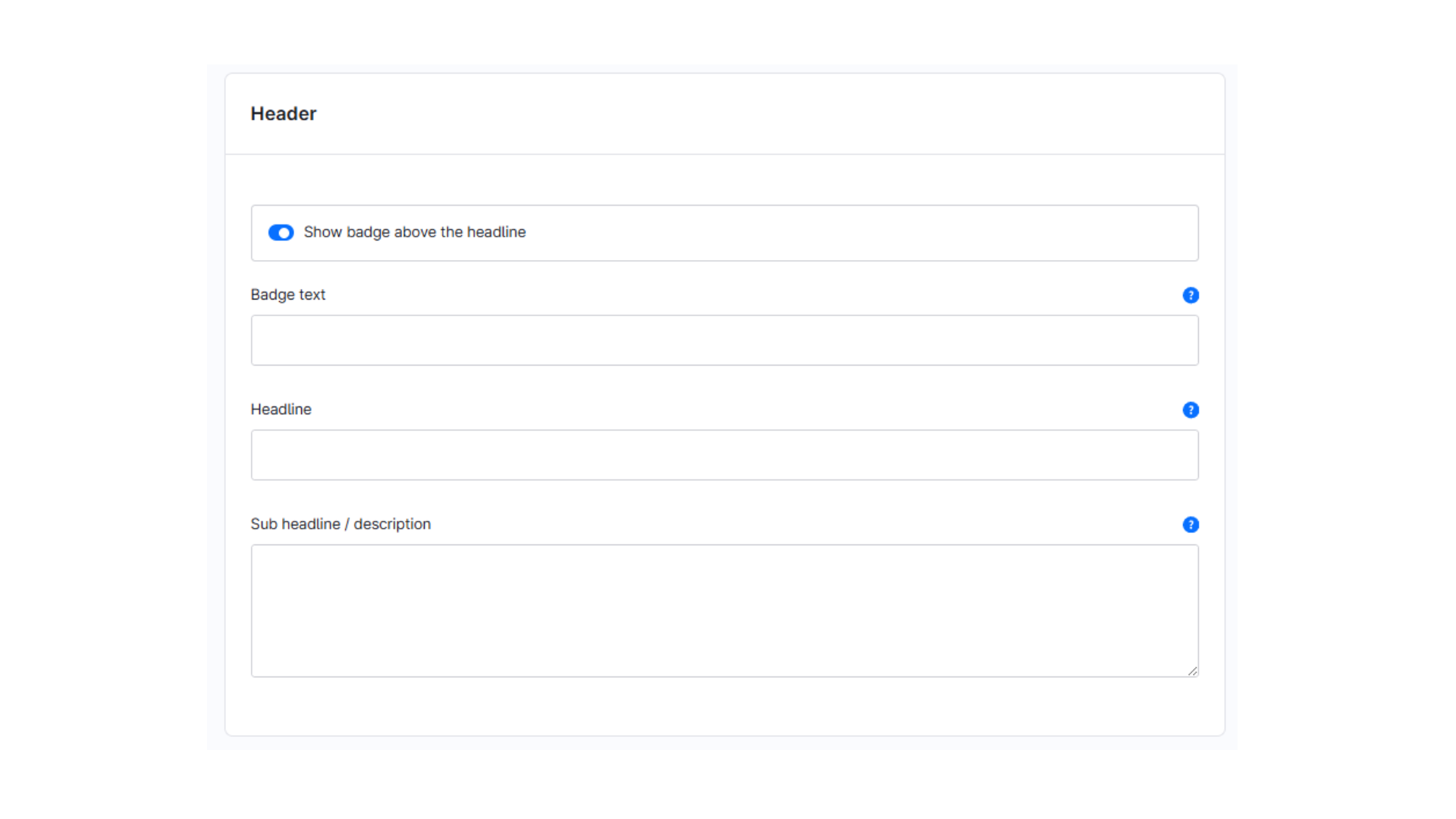Click the 'Sub headline / description' label
This screenshot has height=819, width=1456.
point(340,524)
